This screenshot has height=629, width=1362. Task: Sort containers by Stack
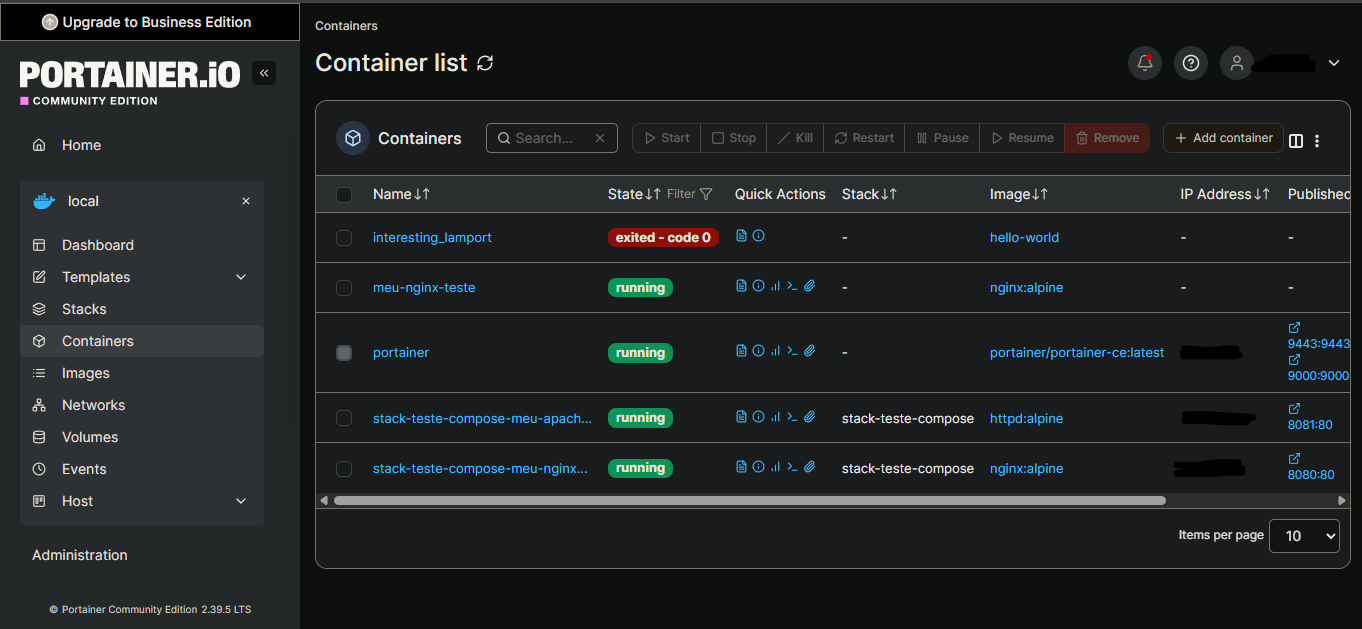pyautogui.click(x=869, y=194)
